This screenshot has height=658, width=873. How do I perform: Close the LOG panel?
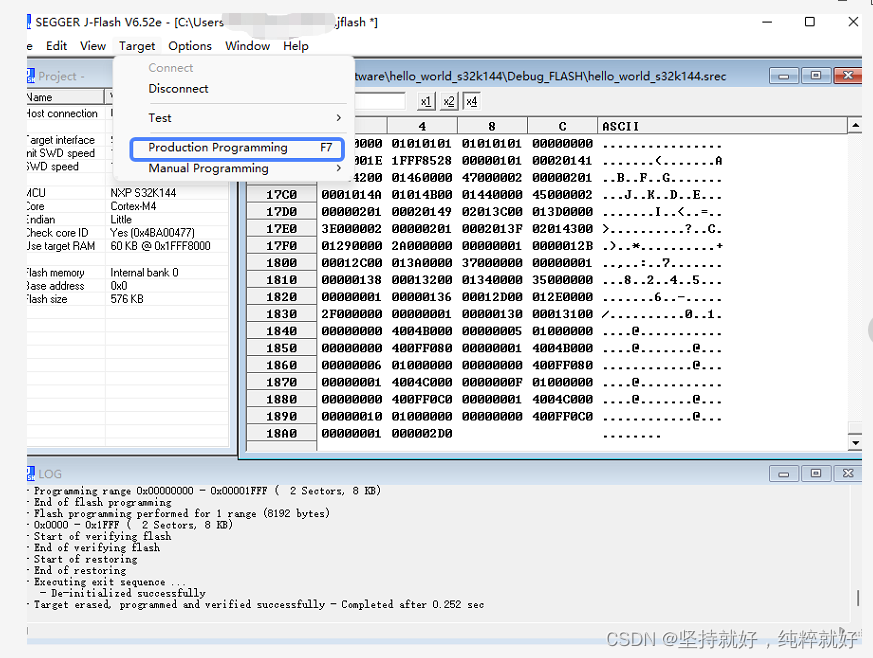[x=848, y=473]
